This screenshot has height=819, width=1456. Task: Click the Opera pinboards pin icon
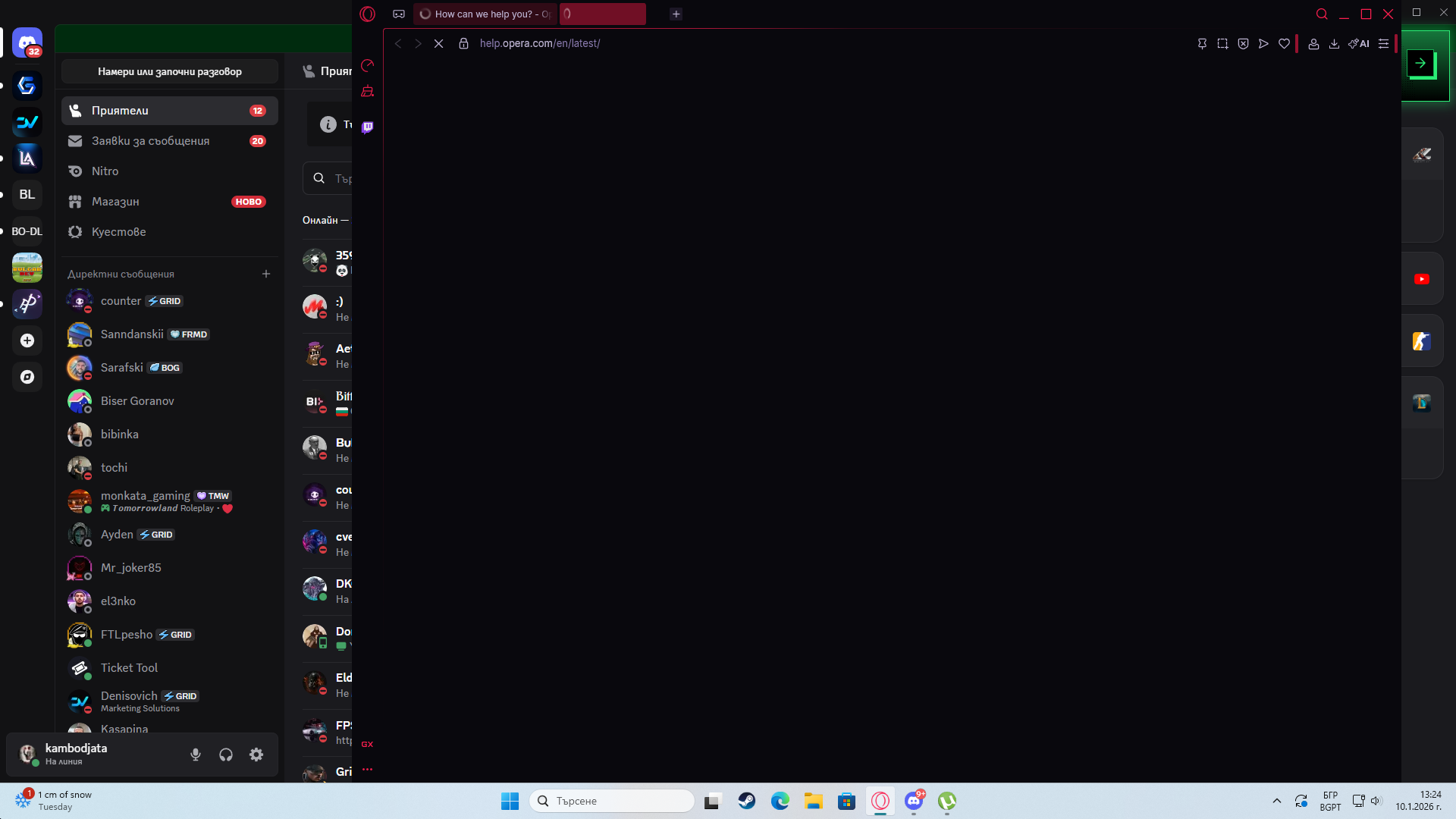pos(1202,44)
